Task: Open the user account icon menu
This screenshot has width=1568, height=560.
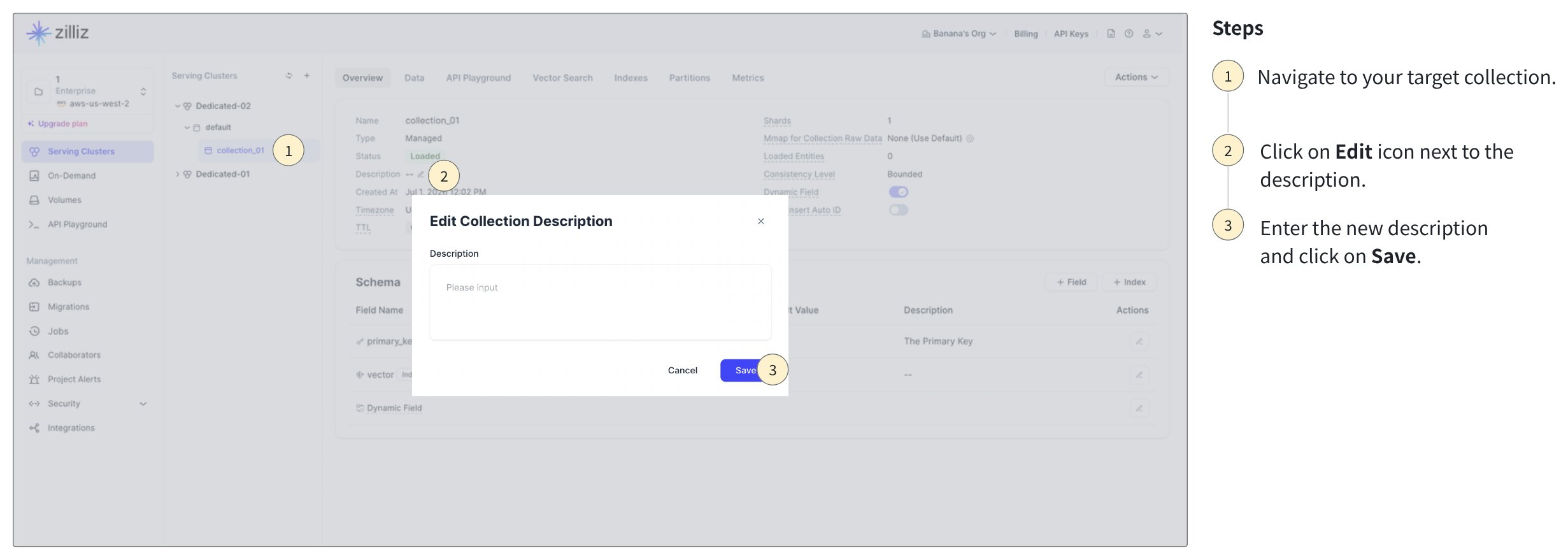Action: tap(1152, 34)
